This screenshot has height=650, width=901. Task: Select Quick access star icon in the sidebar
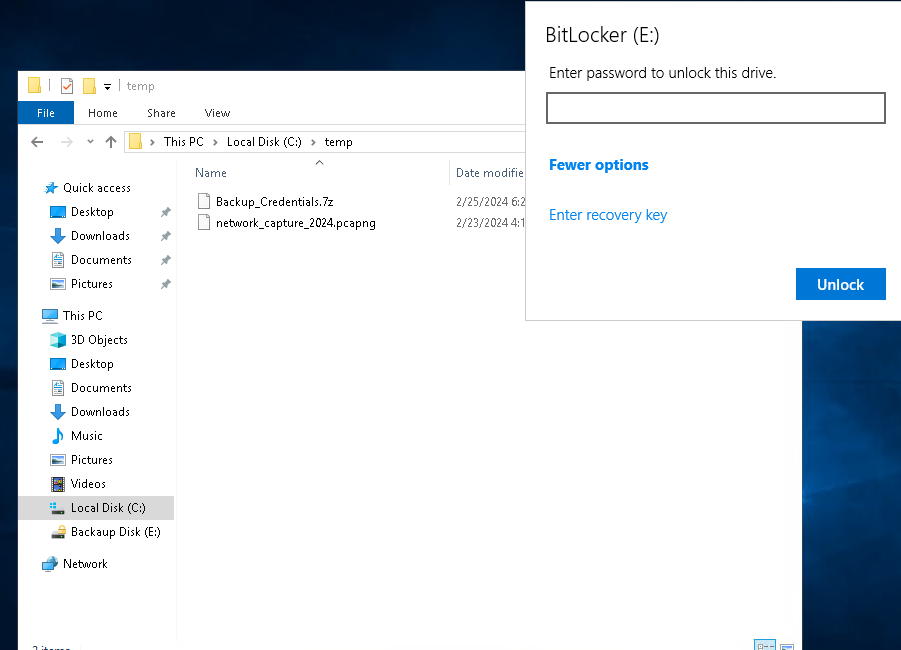point(51,188)
